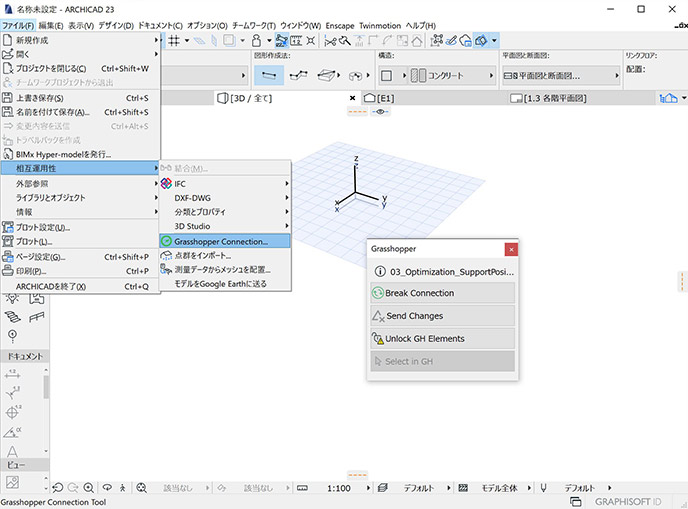Viewport: 688px width, 509px height.
Task: Open ヘルプ(H) menu
Action: click(420, 25)
